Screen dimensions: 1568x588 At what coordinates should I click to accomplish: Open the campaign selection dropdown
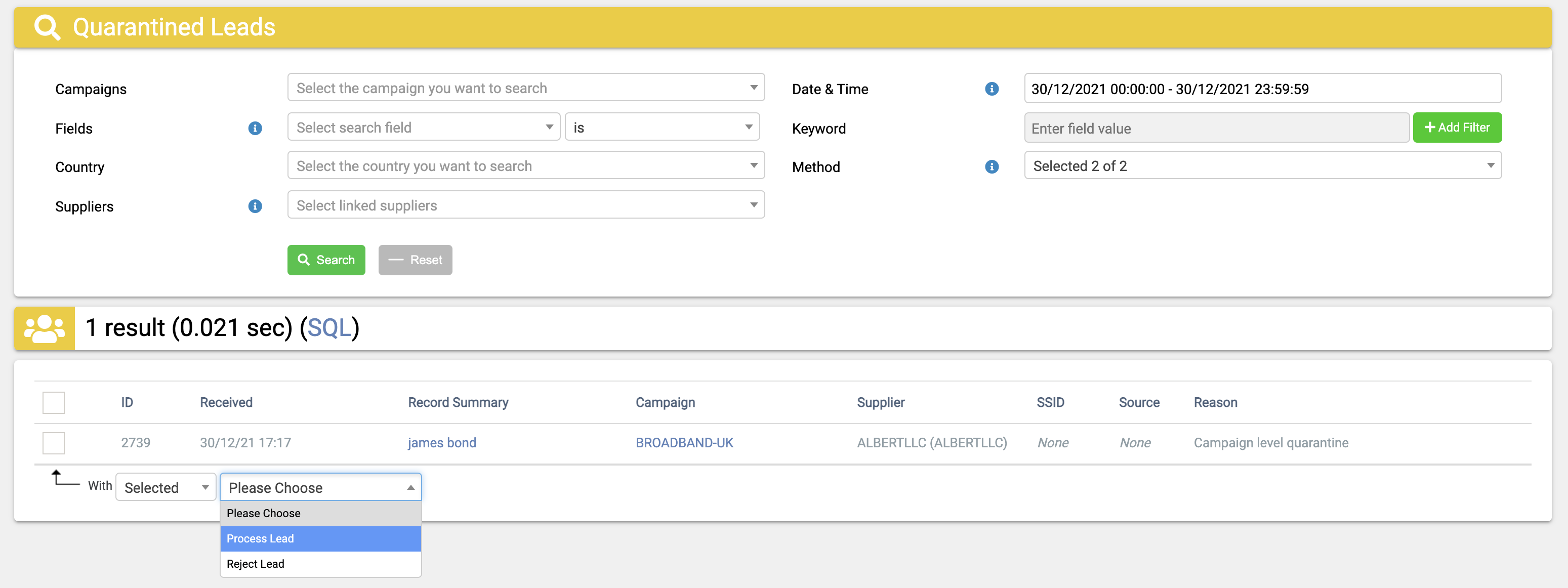[x=525, y=88]
